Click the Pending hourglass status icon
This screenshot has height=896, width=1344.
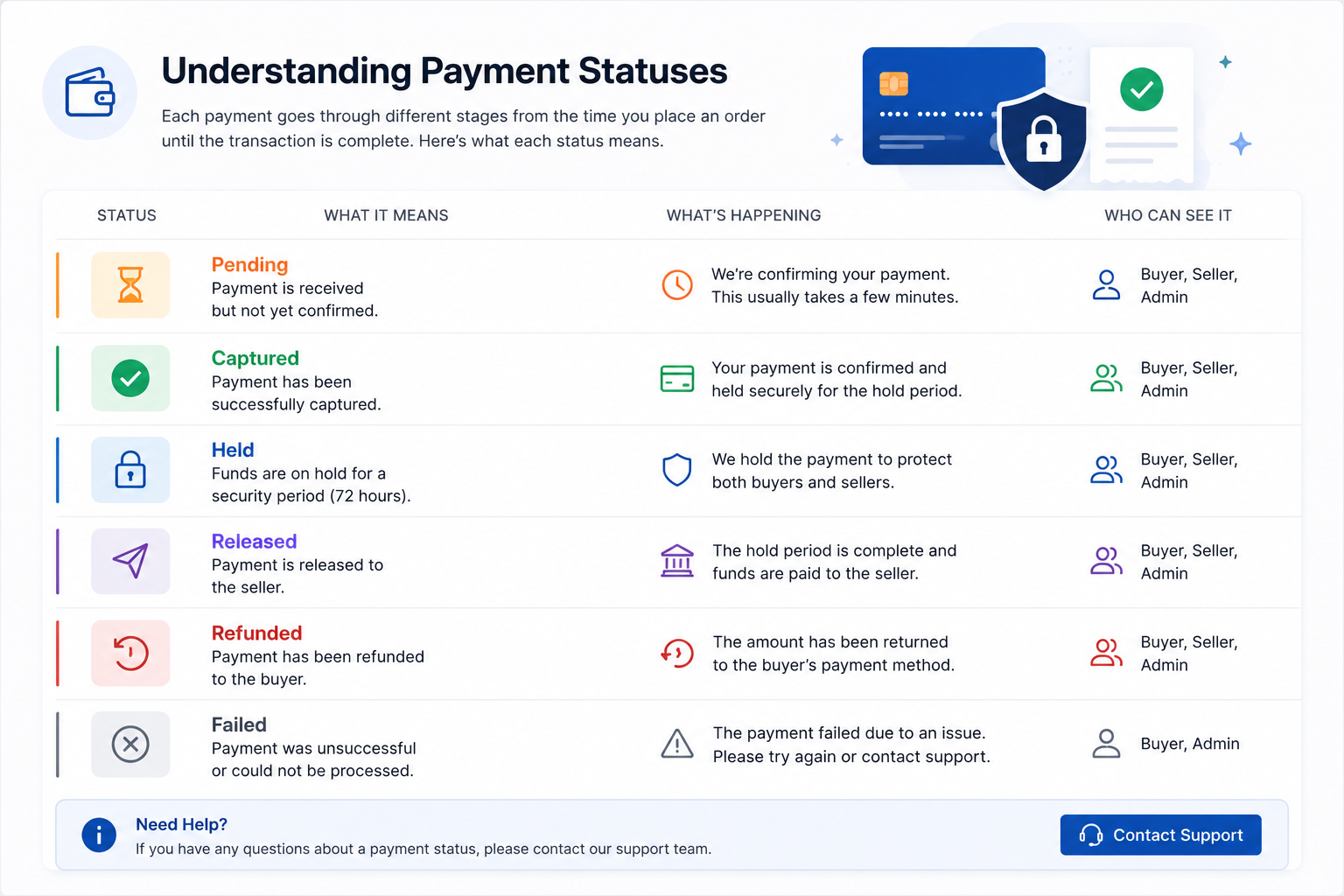coord(130,285)
